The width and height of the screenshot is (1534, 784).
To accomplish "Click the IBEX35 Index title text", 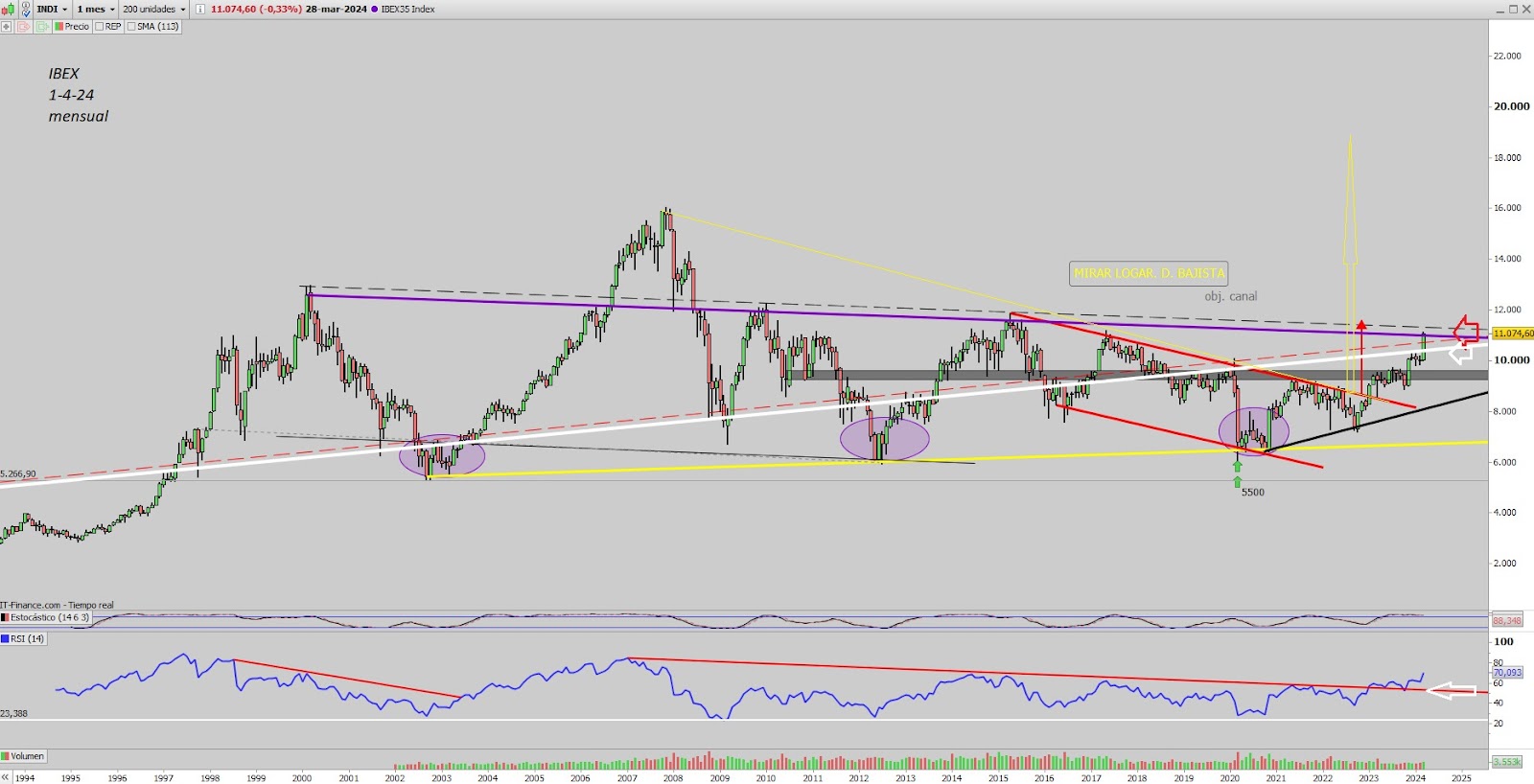I will pos(407,9).
